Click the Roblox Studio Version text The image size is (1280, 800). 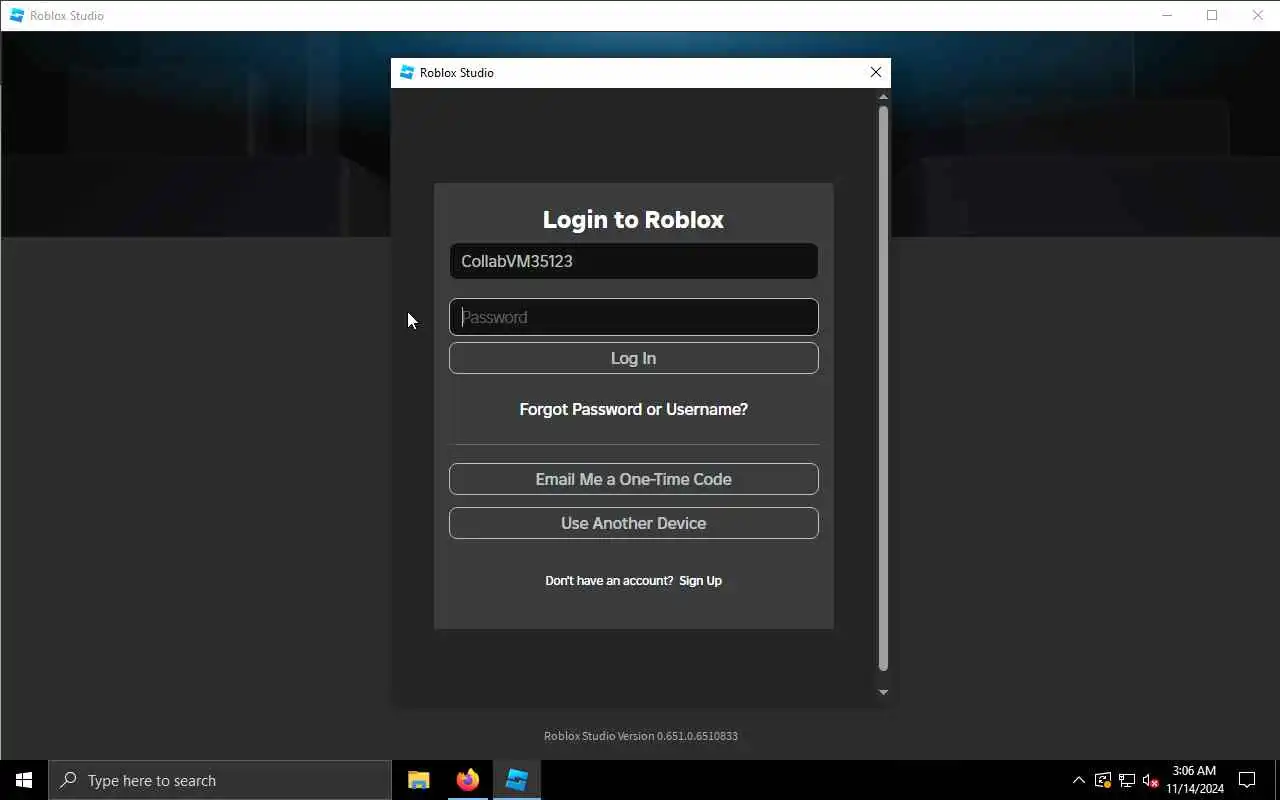(641, 736)
